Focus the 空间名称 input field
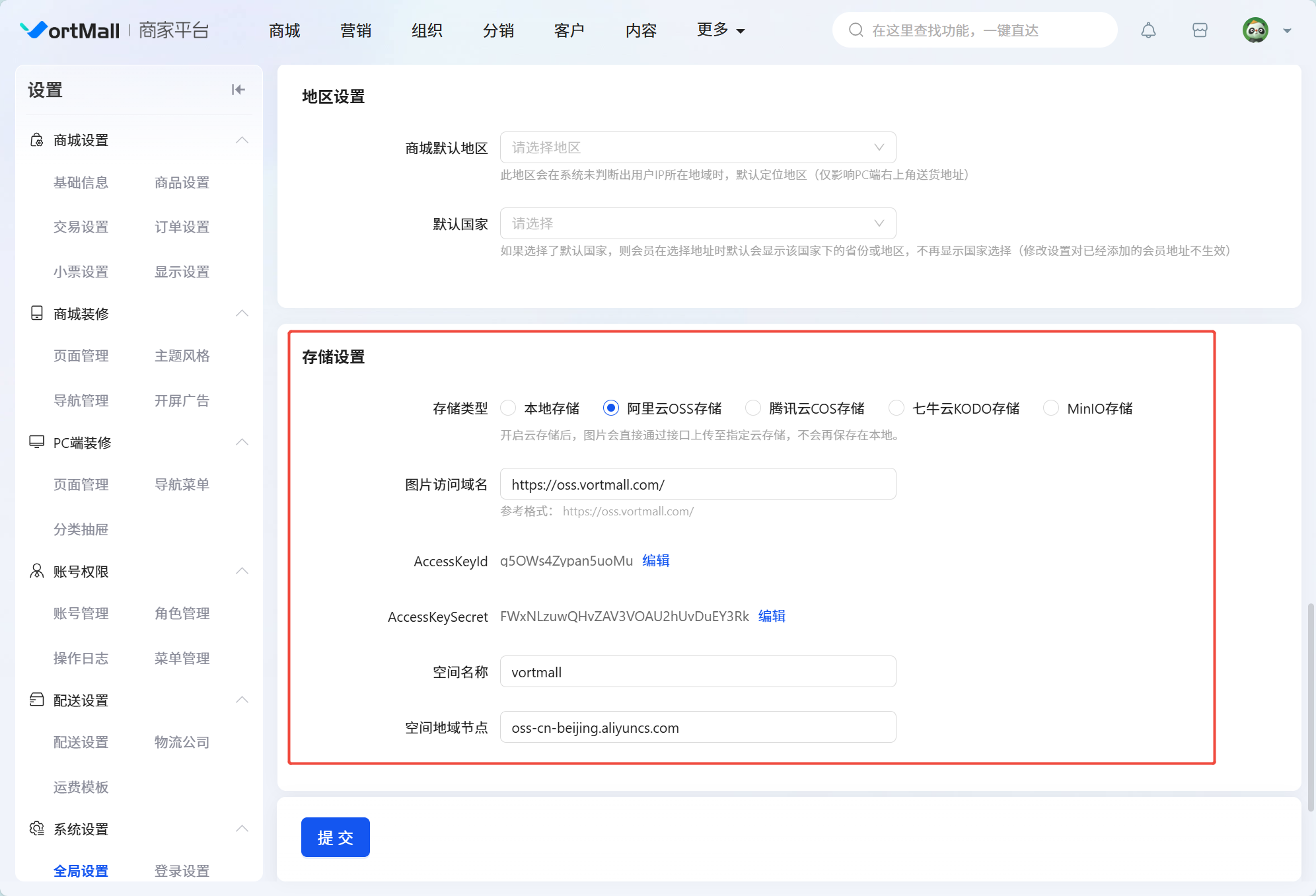This screenshot has height=896, width=1316. [698, 672]
